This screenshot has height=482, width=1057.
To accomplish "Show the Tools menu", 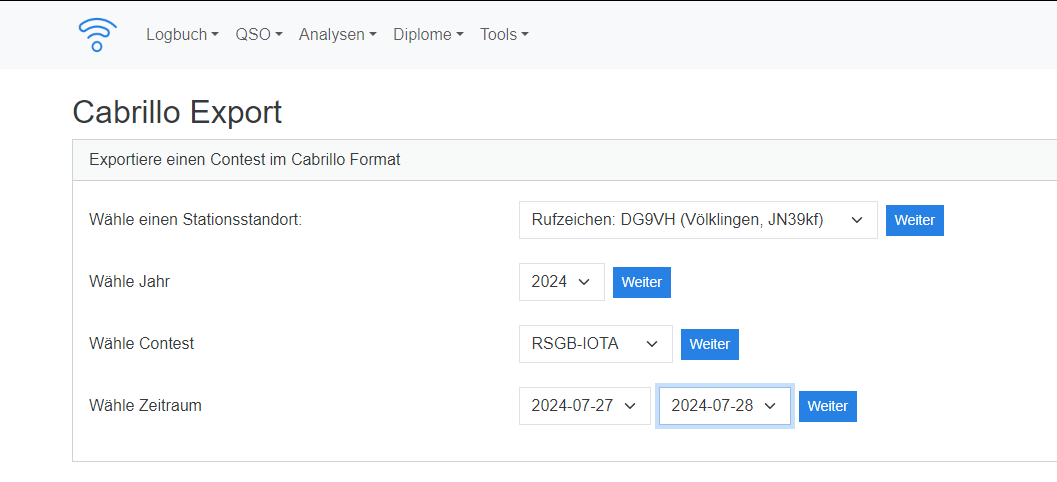I will (x=504, y=34).
